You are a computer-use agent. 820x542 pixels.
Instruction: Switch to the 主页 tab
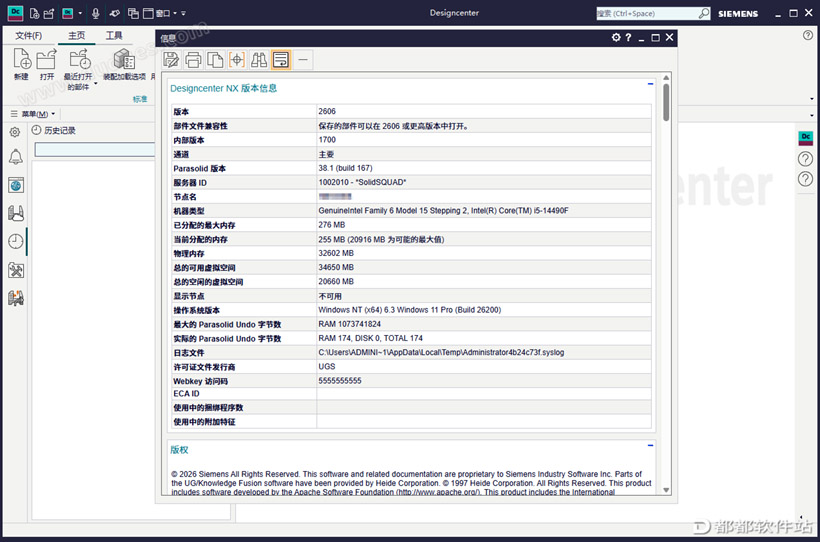pyautogui.click(x=76, y=36)
